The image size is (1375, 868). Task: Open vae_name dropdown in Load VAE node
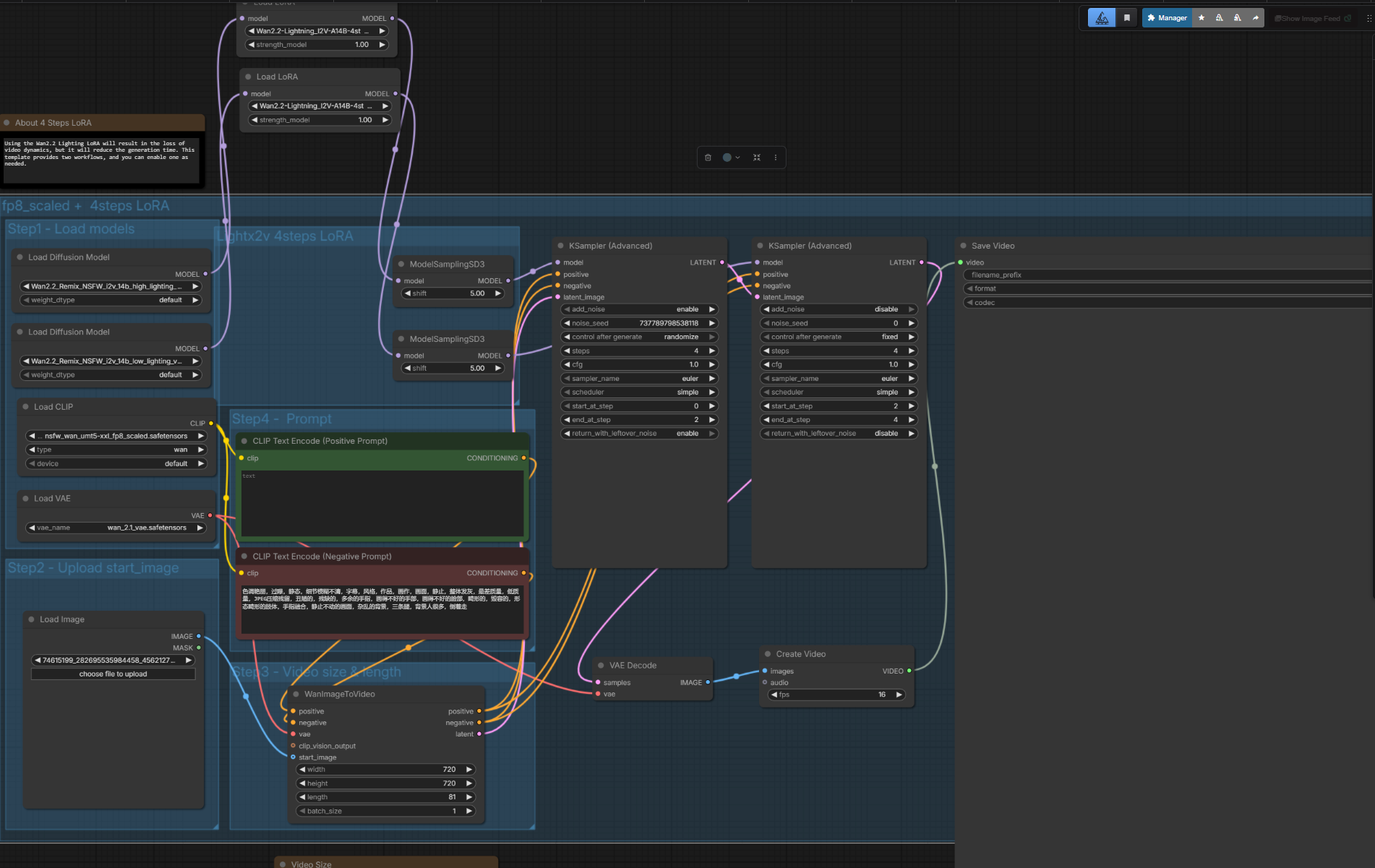[x=116, y=528]
